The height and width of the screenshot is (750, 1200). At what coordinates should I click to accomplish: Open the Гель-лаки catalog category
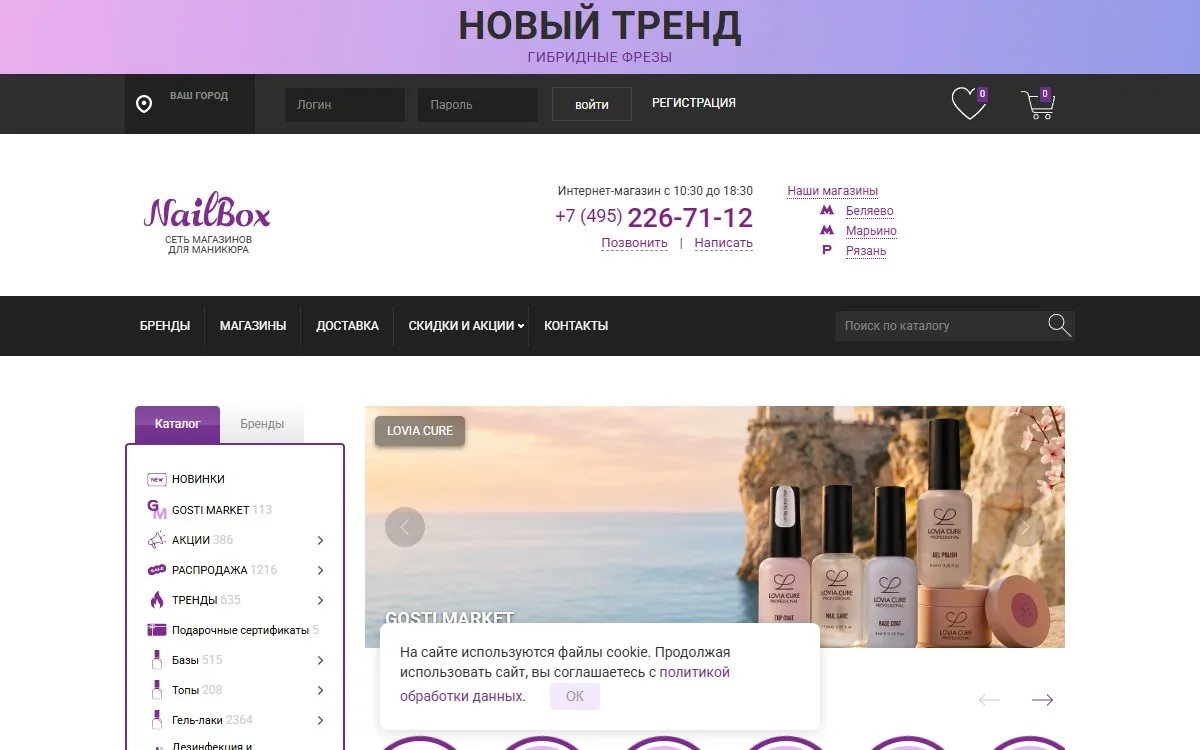click(198, 720)
